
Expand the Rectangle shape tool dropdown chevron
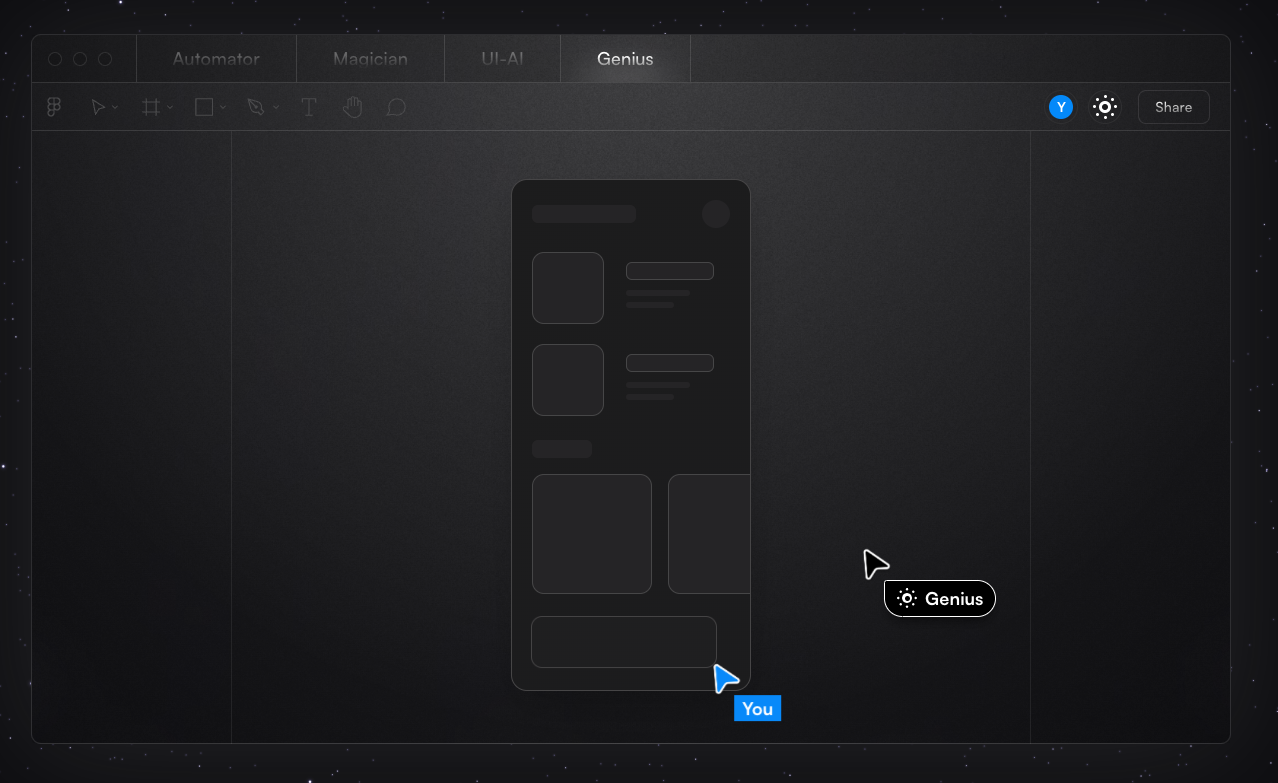tap(223, 108)
